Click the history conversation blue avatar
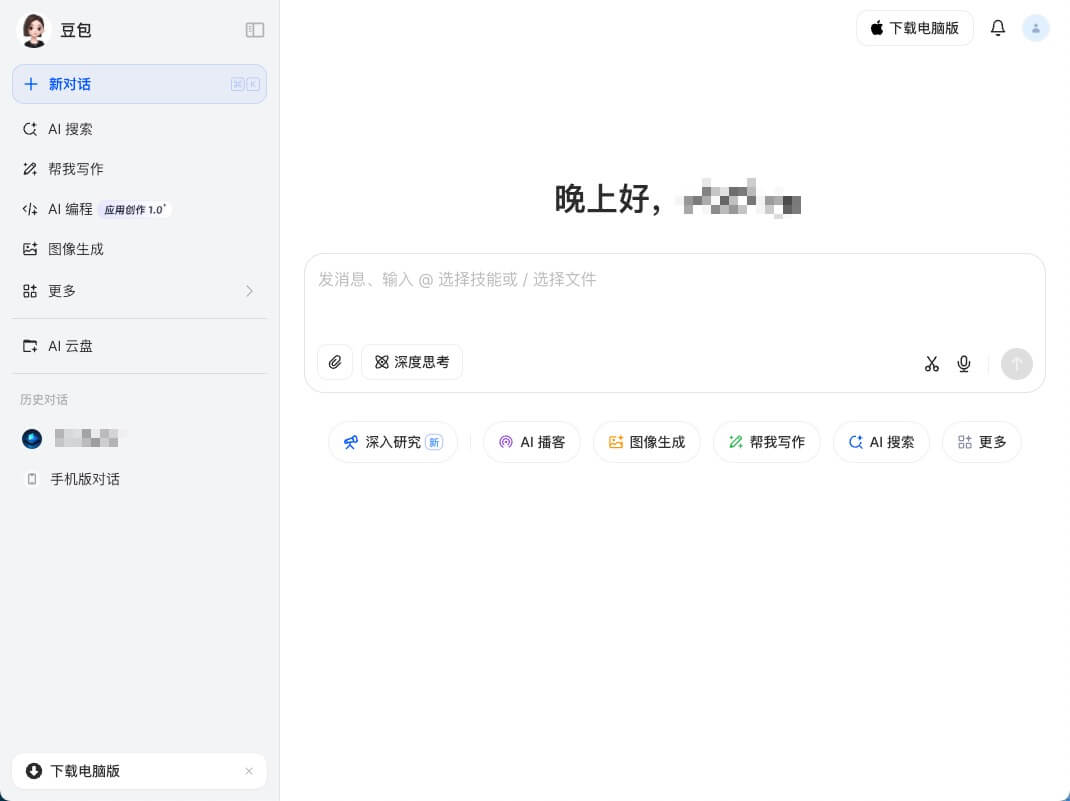Screen dimensions: 1070x801 32,439
